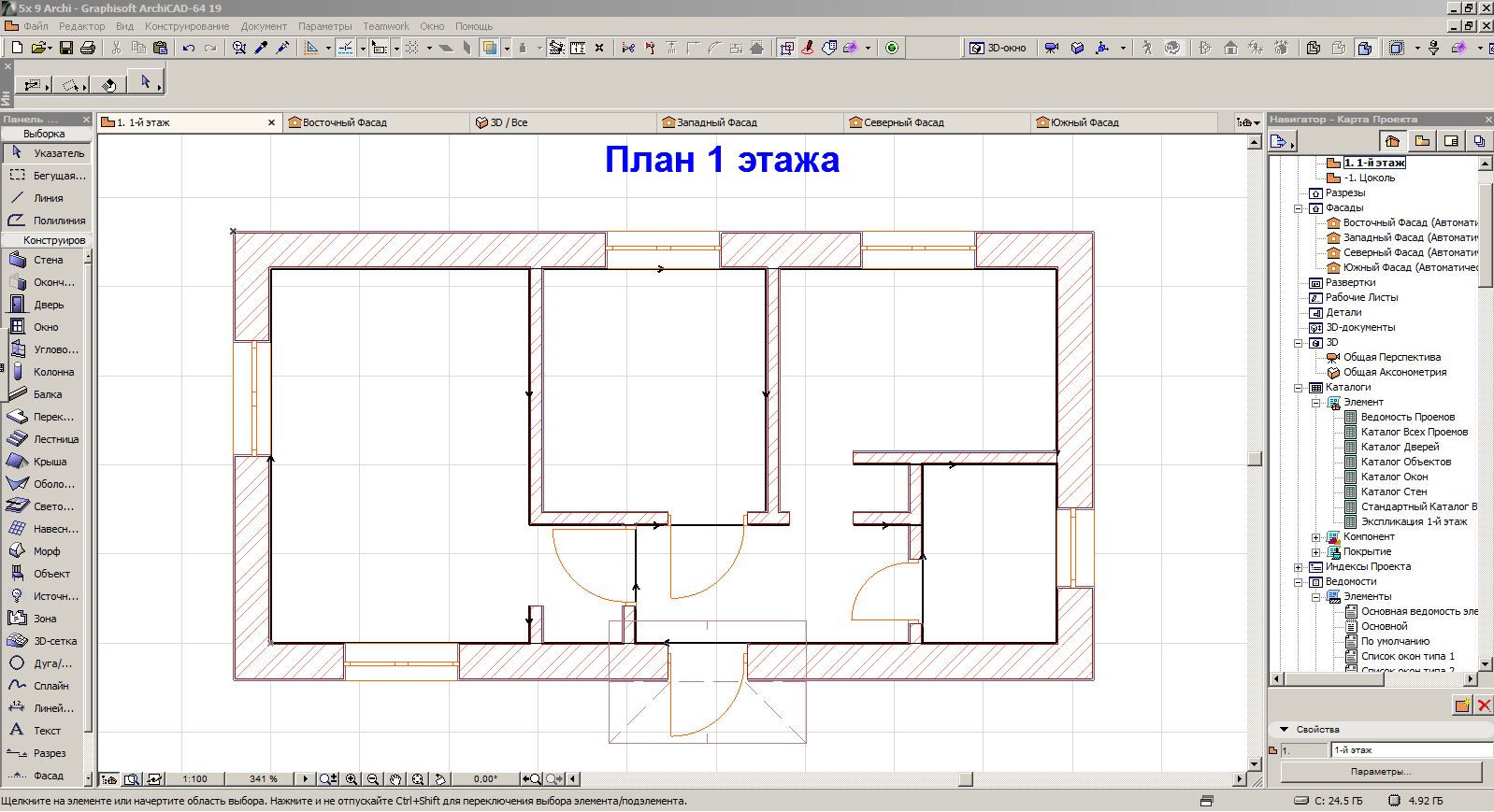Expand the Покрытие tree node
1494x812 pixels.
click(1315, 552)
